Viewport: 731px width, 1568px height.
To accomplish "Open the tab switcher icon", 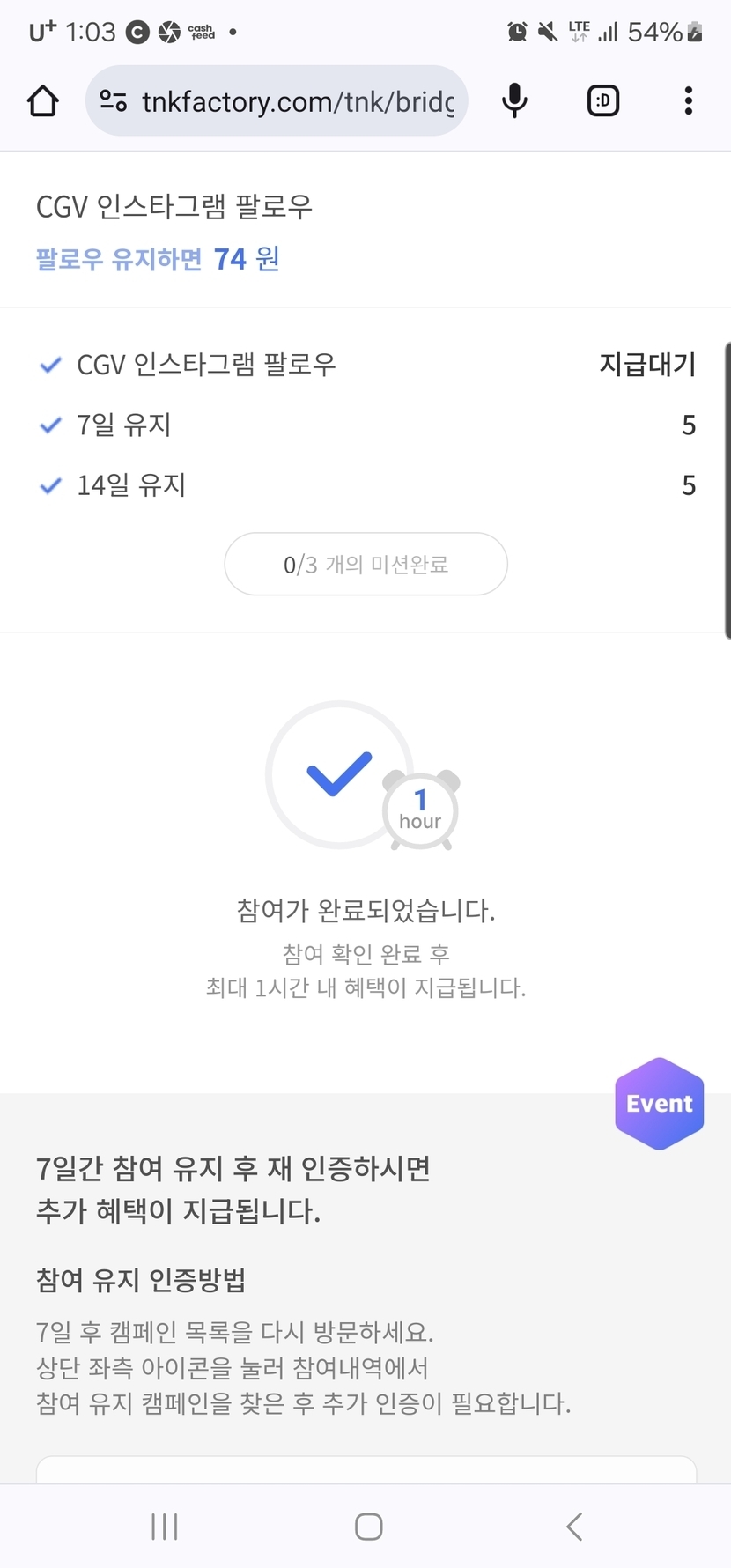I will (x=603, y=101).
